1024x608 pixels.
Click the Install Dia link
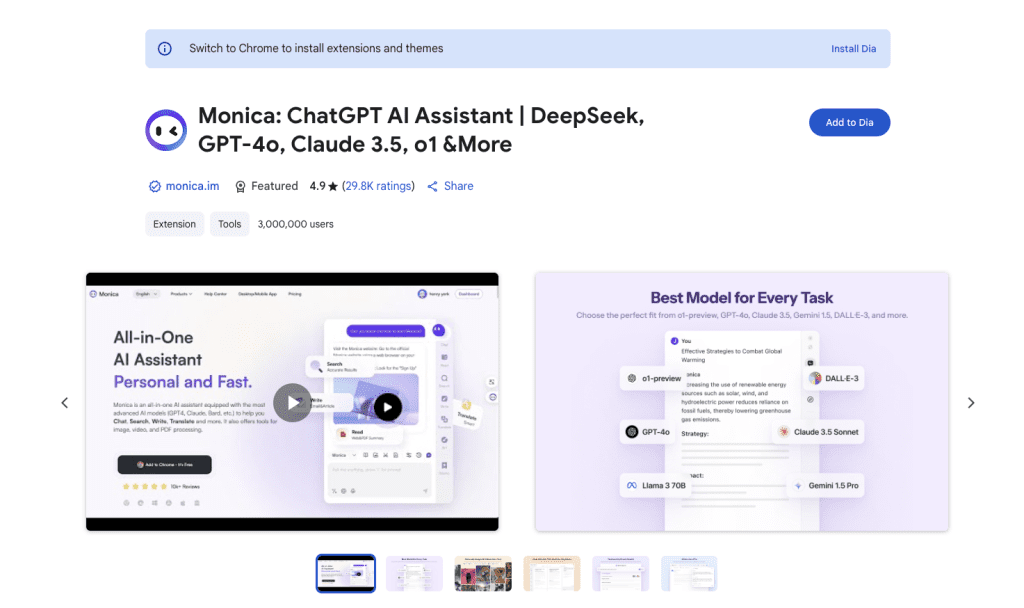pyautogui.click(x=853, y=48)
